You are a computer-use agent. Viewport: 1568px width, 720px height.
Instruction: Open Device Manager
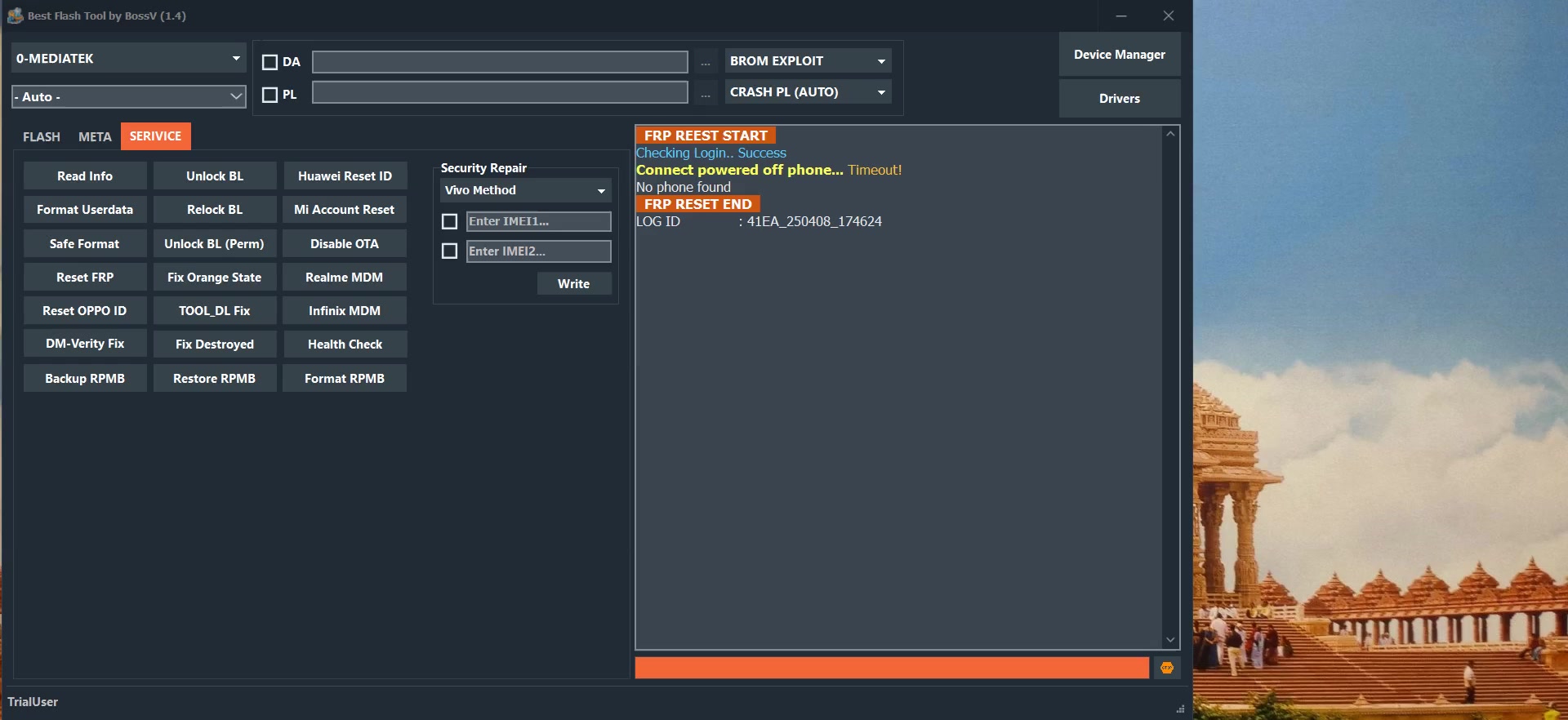point(1120,55)
